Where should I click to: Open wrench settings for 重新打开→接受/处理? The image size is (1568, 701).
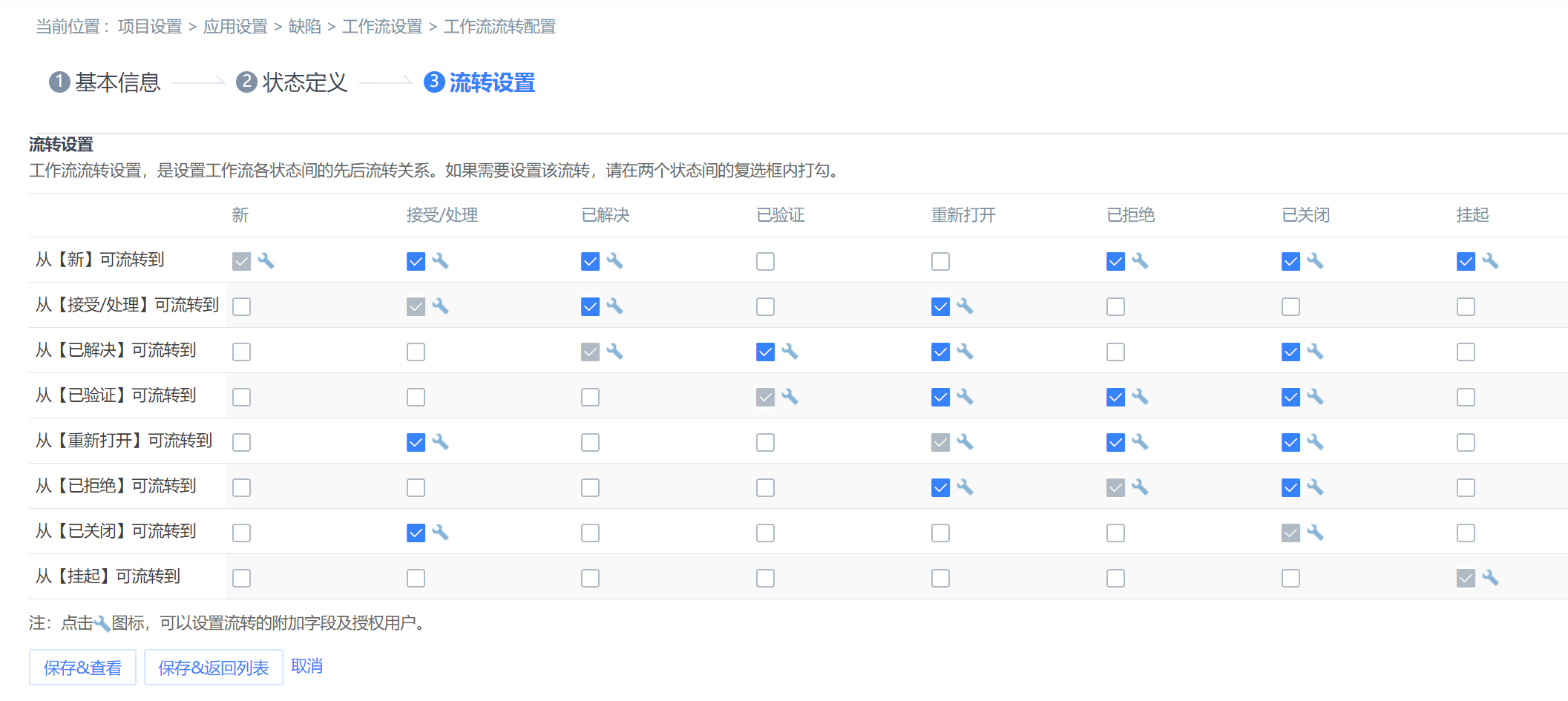(x=442, y=442)
